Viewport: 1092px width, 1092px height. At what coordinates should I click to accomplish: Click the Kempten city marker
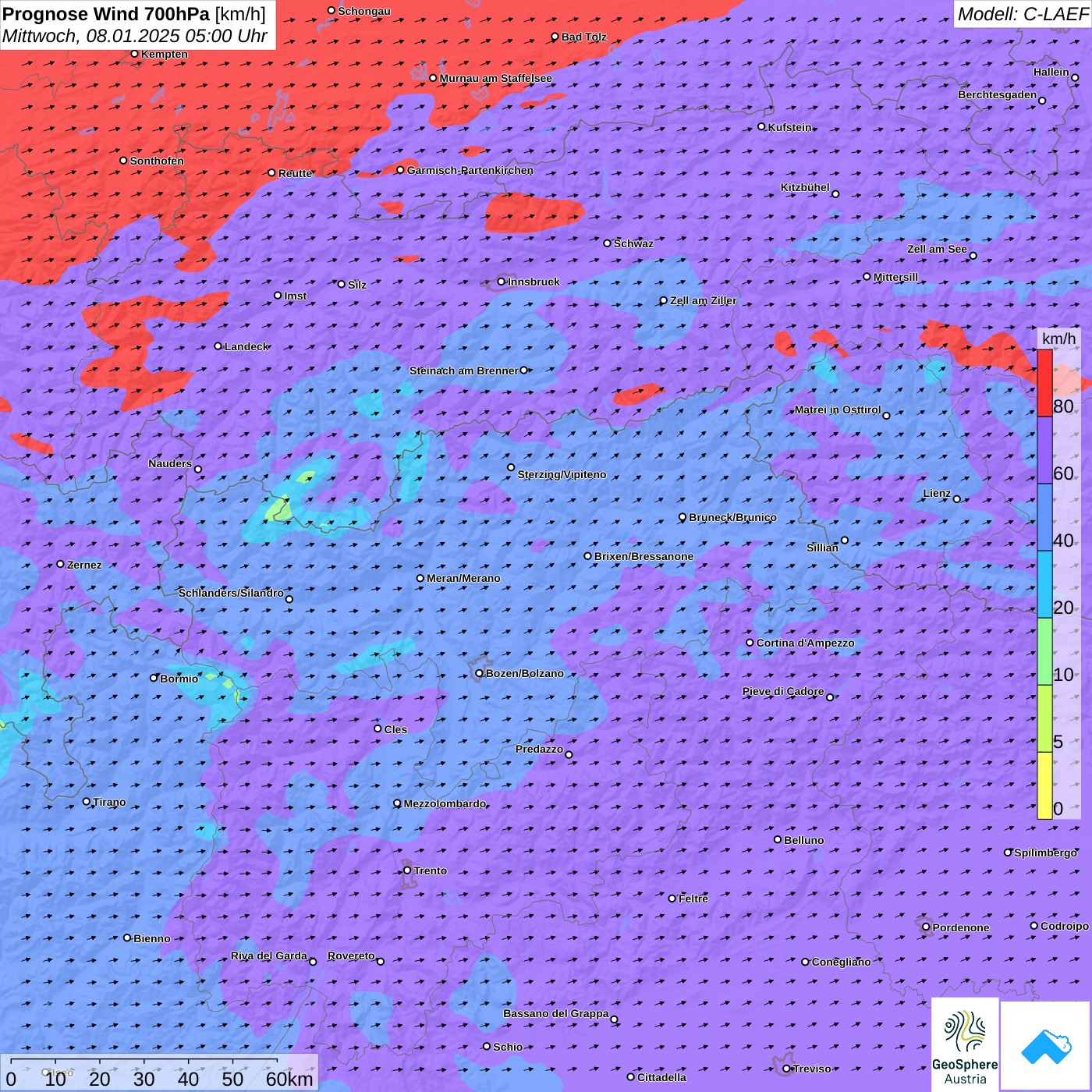click(135, 54)
